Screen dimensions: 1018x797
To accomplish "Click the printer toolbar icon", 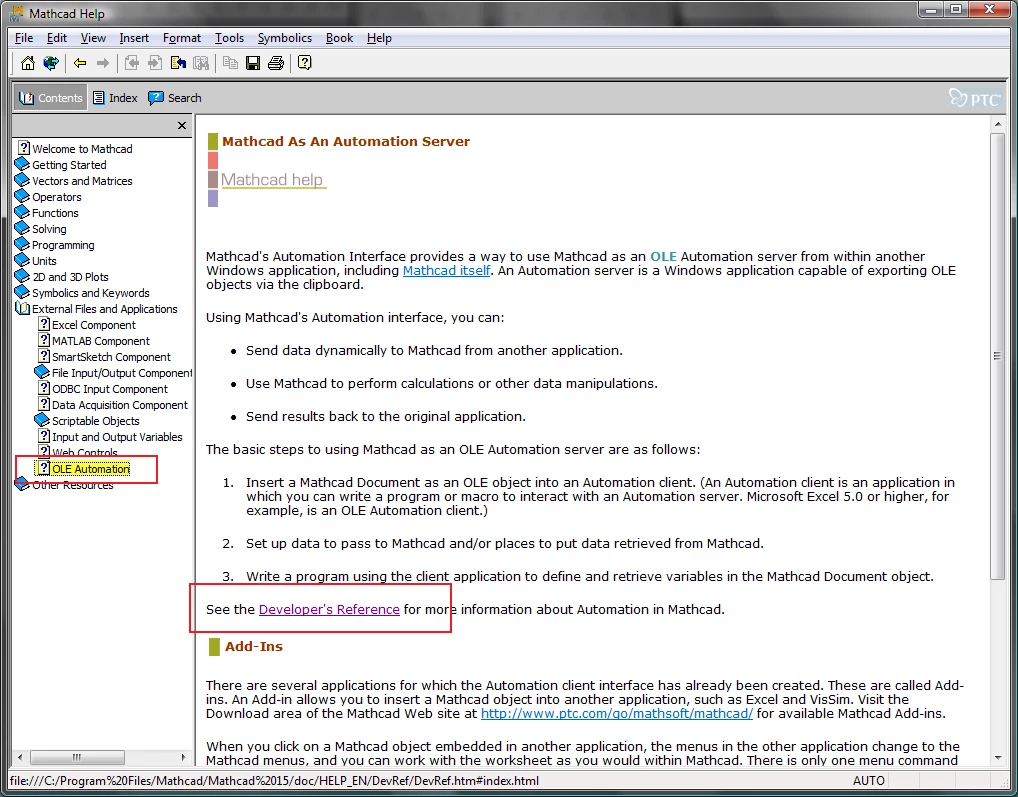I will tap(276, 63).
